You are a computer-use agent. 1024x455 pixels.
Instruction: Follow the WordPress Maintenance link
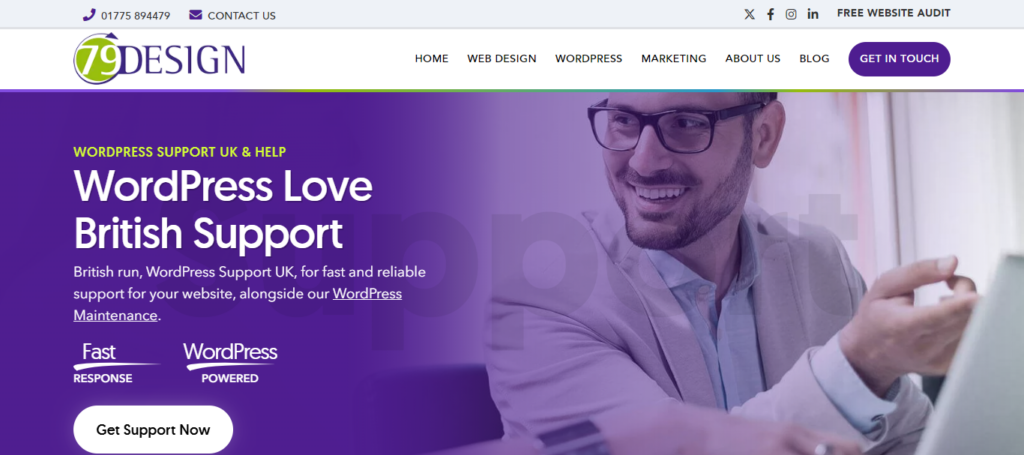click(238, 304)
